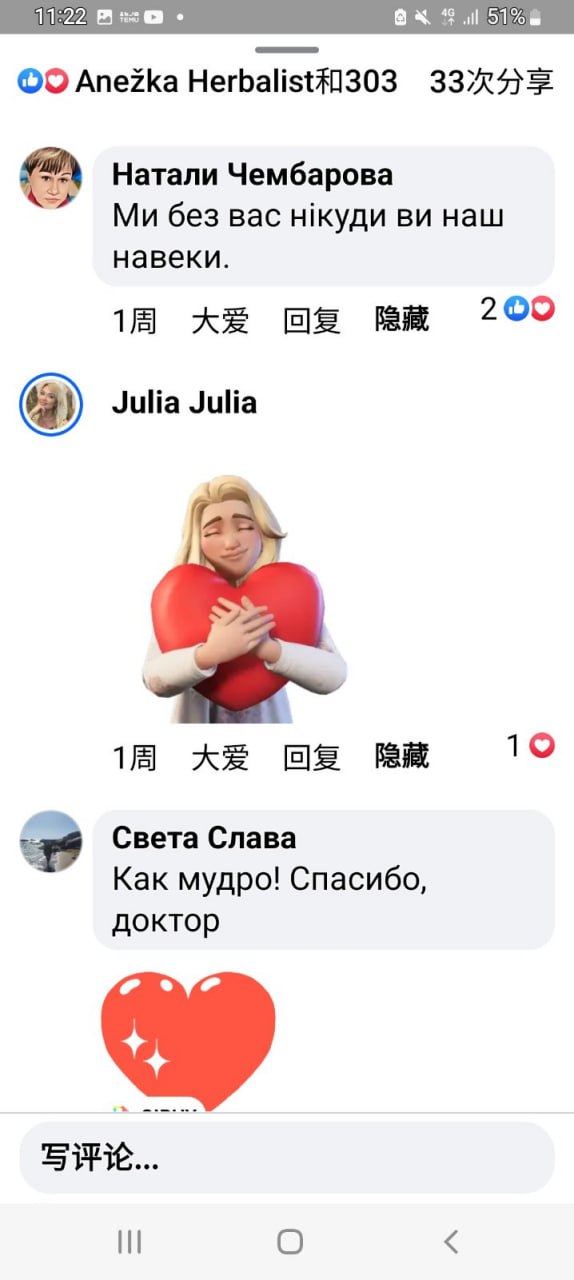The width and height of the screenshot is (574, 1280).
Task: Tap the 写评论 comment input field
Action: (x=287, y=1157)
